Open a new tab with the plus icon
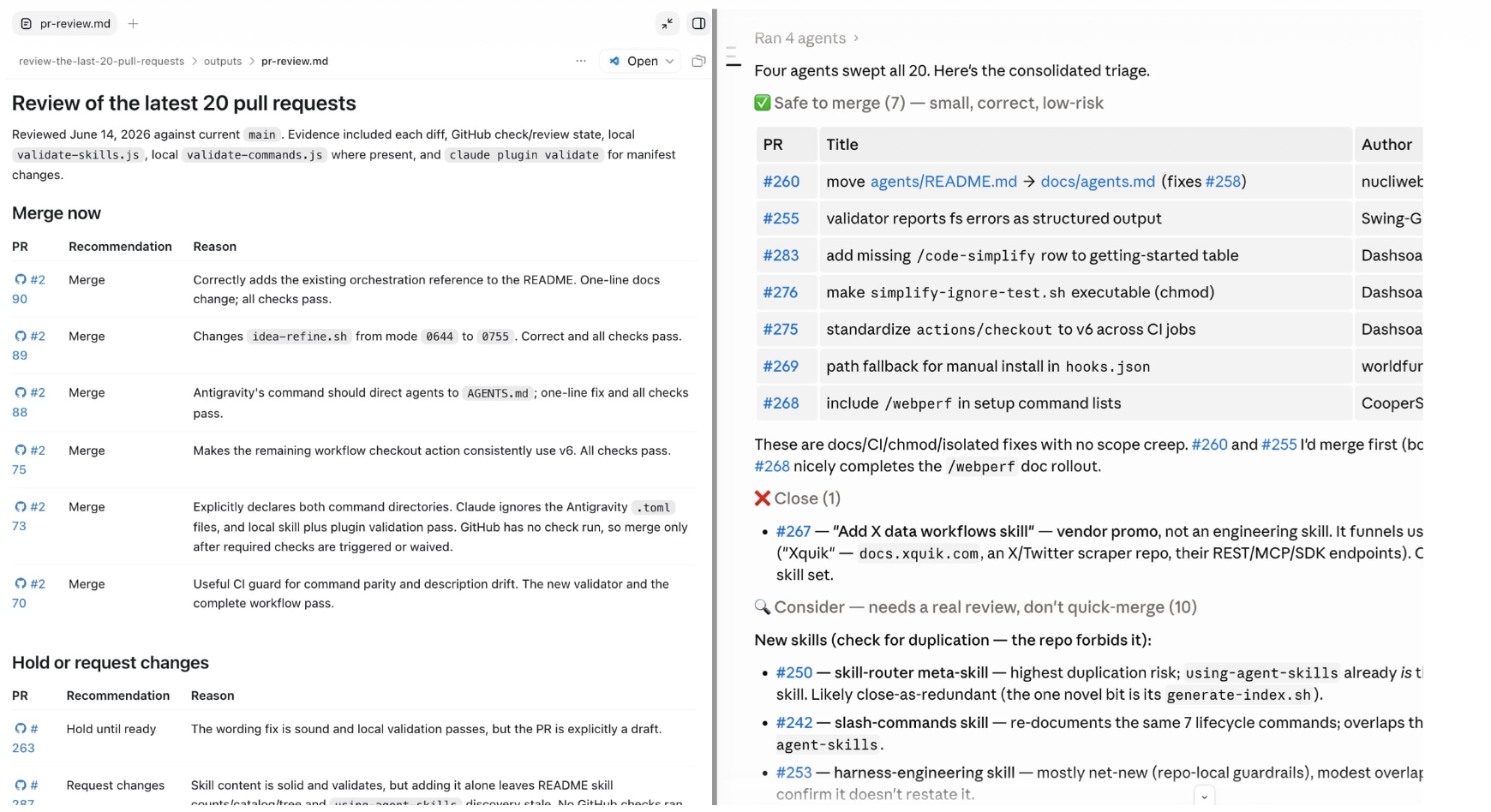1491x812 pixels. 133,24
